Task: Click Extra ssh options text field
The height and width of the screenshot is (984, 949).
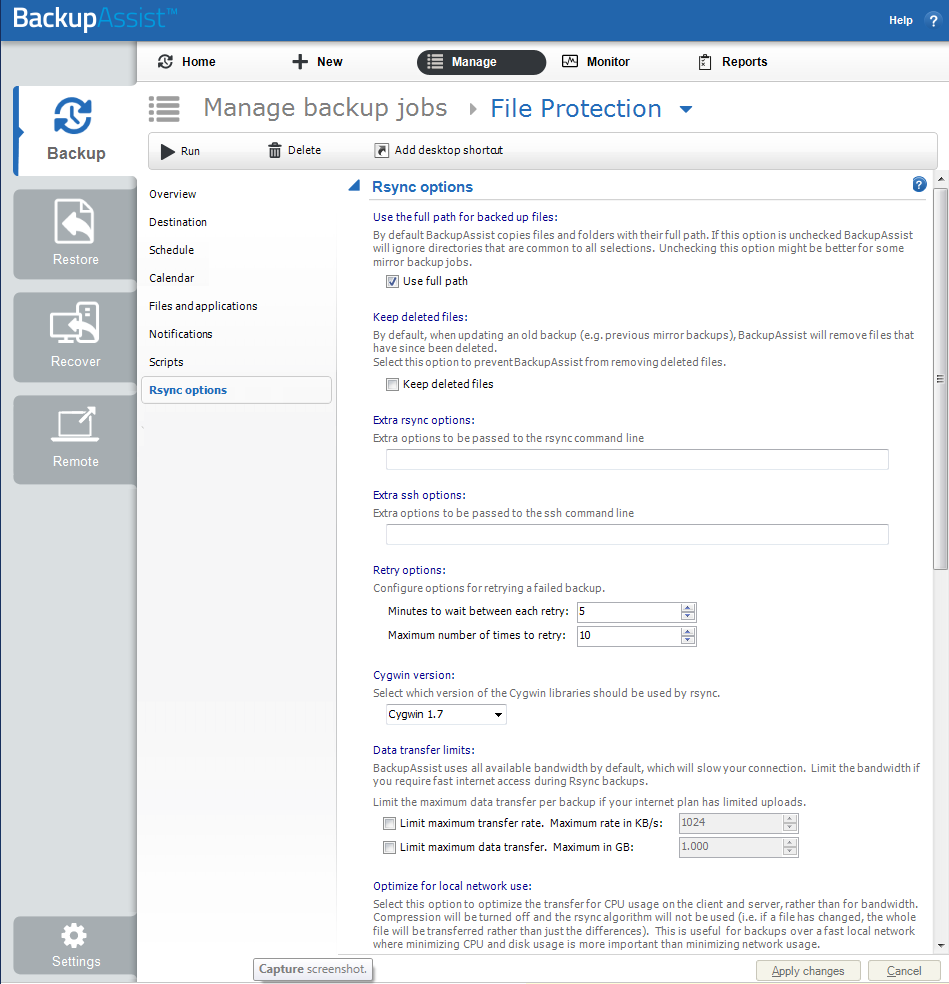Action: pos(637,535)
